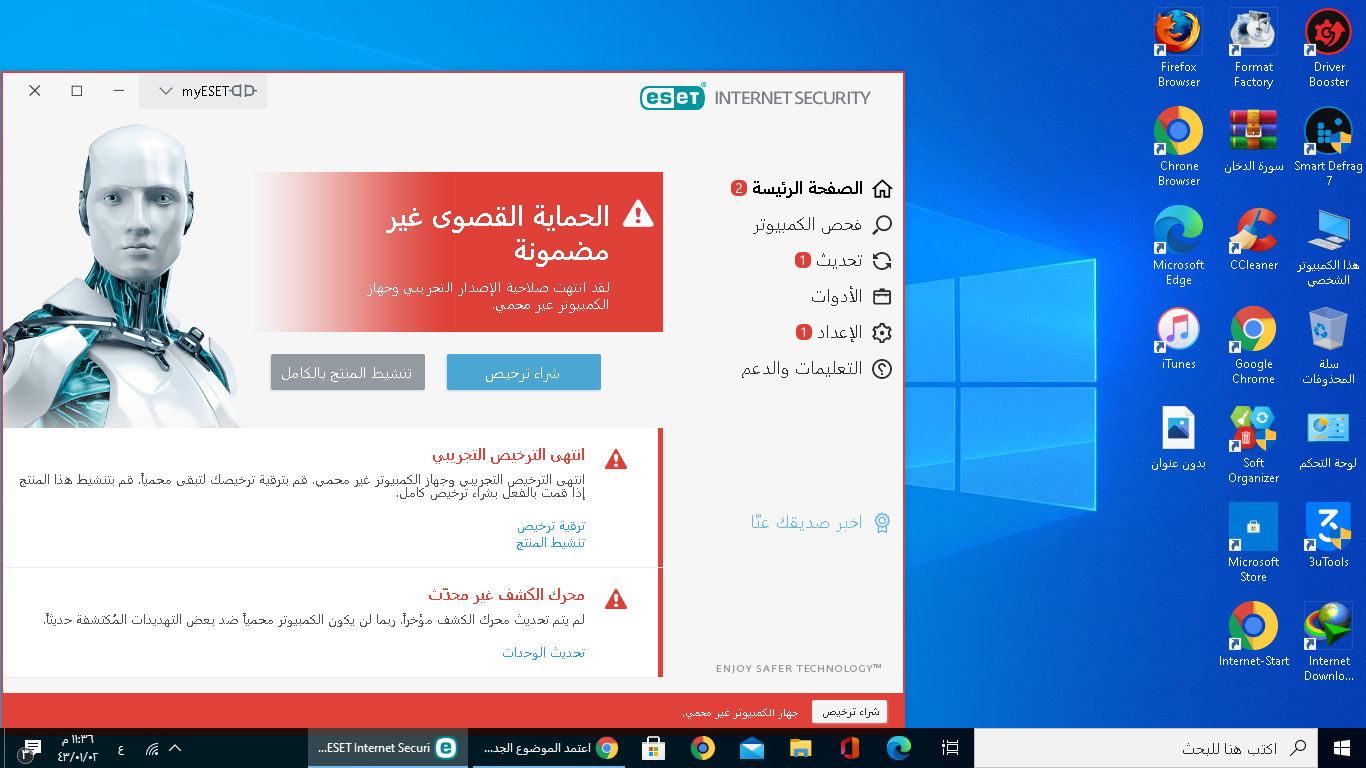Open Internet-Start desktop shortcut
The width and height of the screenshot is (1366, 768).
1253,634
